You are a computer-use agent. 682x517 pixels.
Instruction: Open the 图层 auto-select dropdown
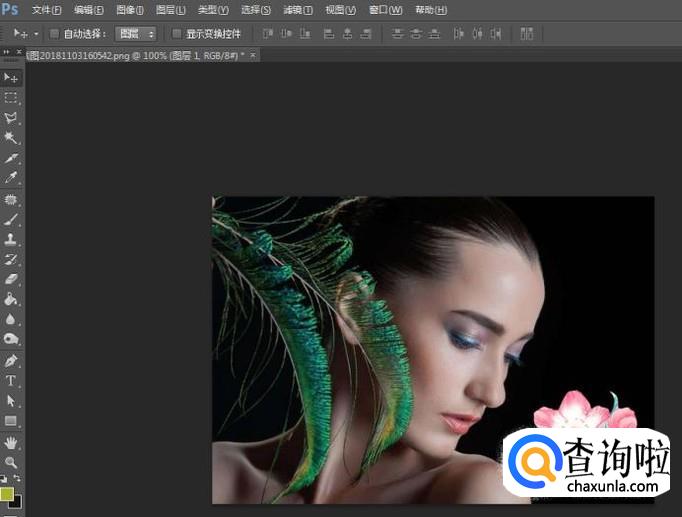(x=136, y=34)
